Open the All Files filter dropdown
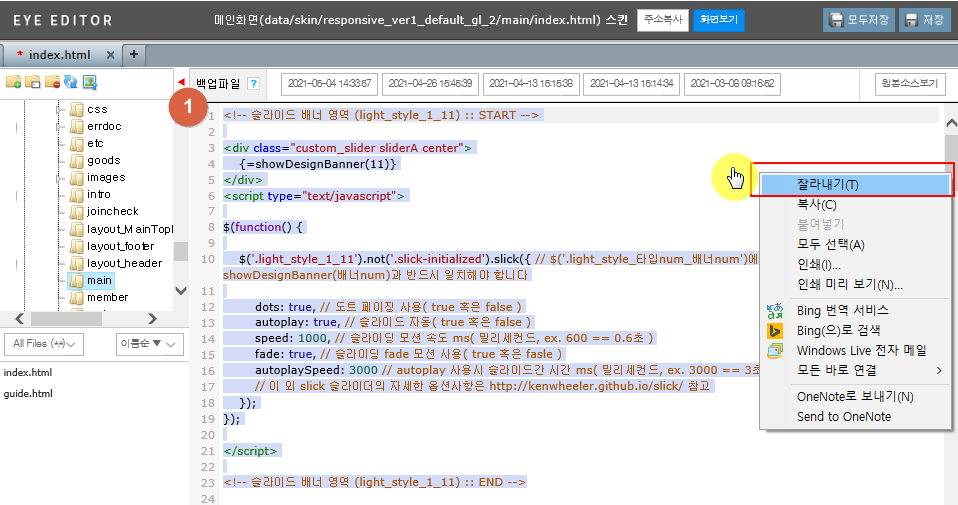Image resolution: width=958 pixels, height=505 pixels. pyautogui.click(x=44, y=344)
